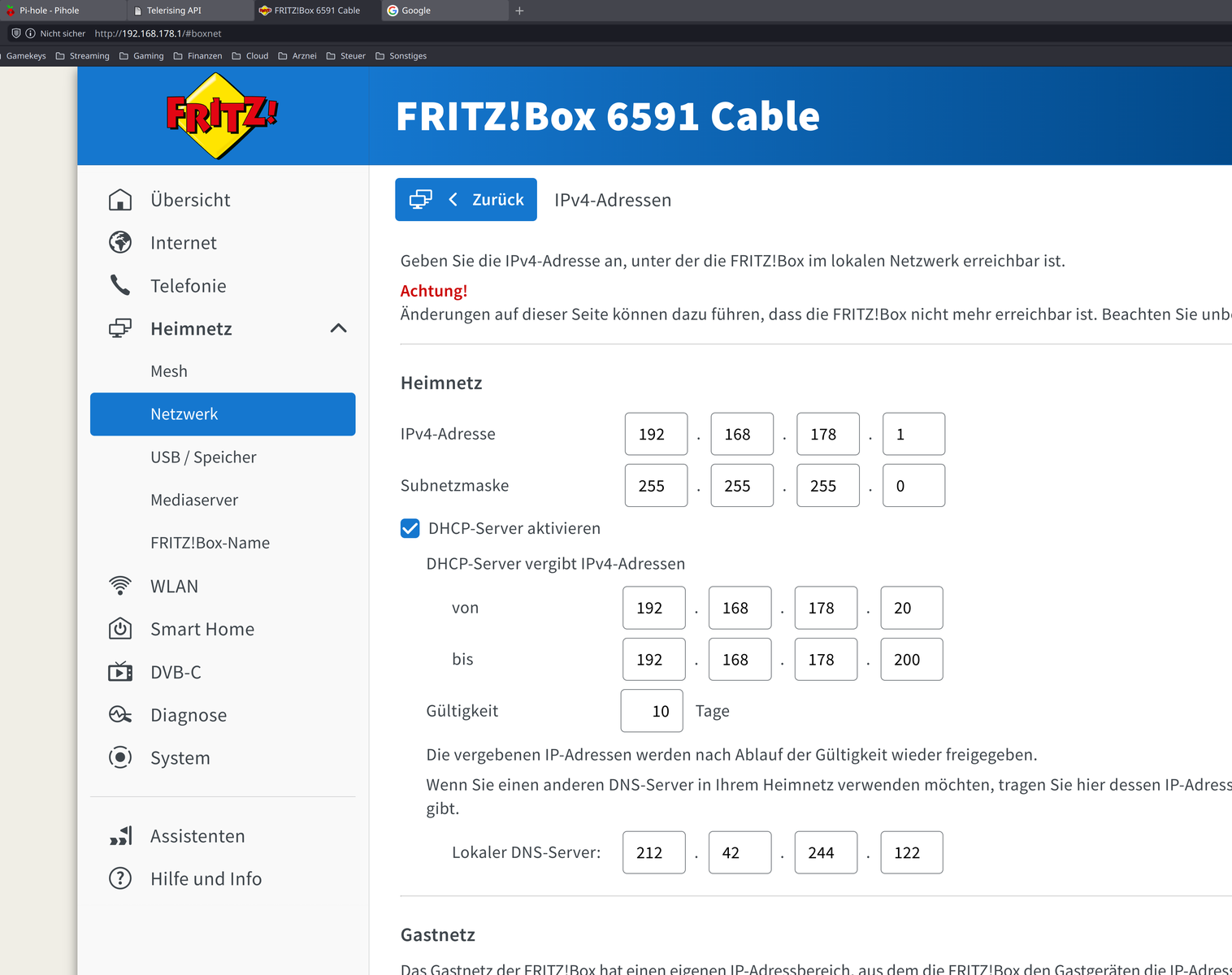
Task: Click the Heimnetz computer icon
Action: click(x=120, y=328)
